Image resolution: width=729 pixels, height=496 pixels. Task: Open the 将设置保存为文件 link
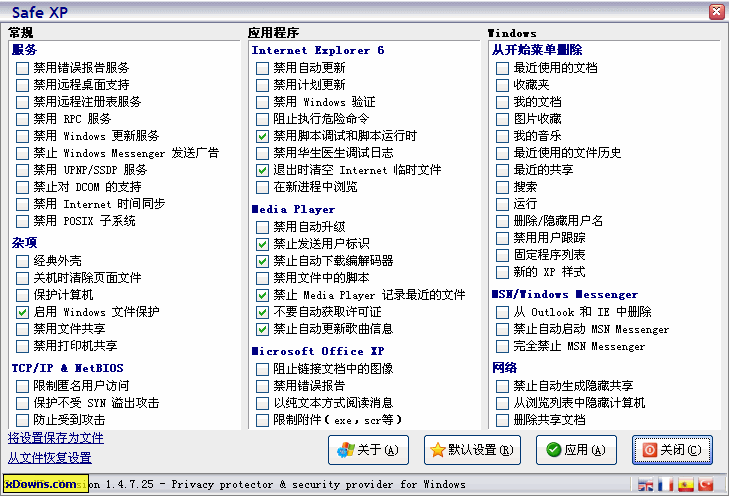tap(56, 438)
